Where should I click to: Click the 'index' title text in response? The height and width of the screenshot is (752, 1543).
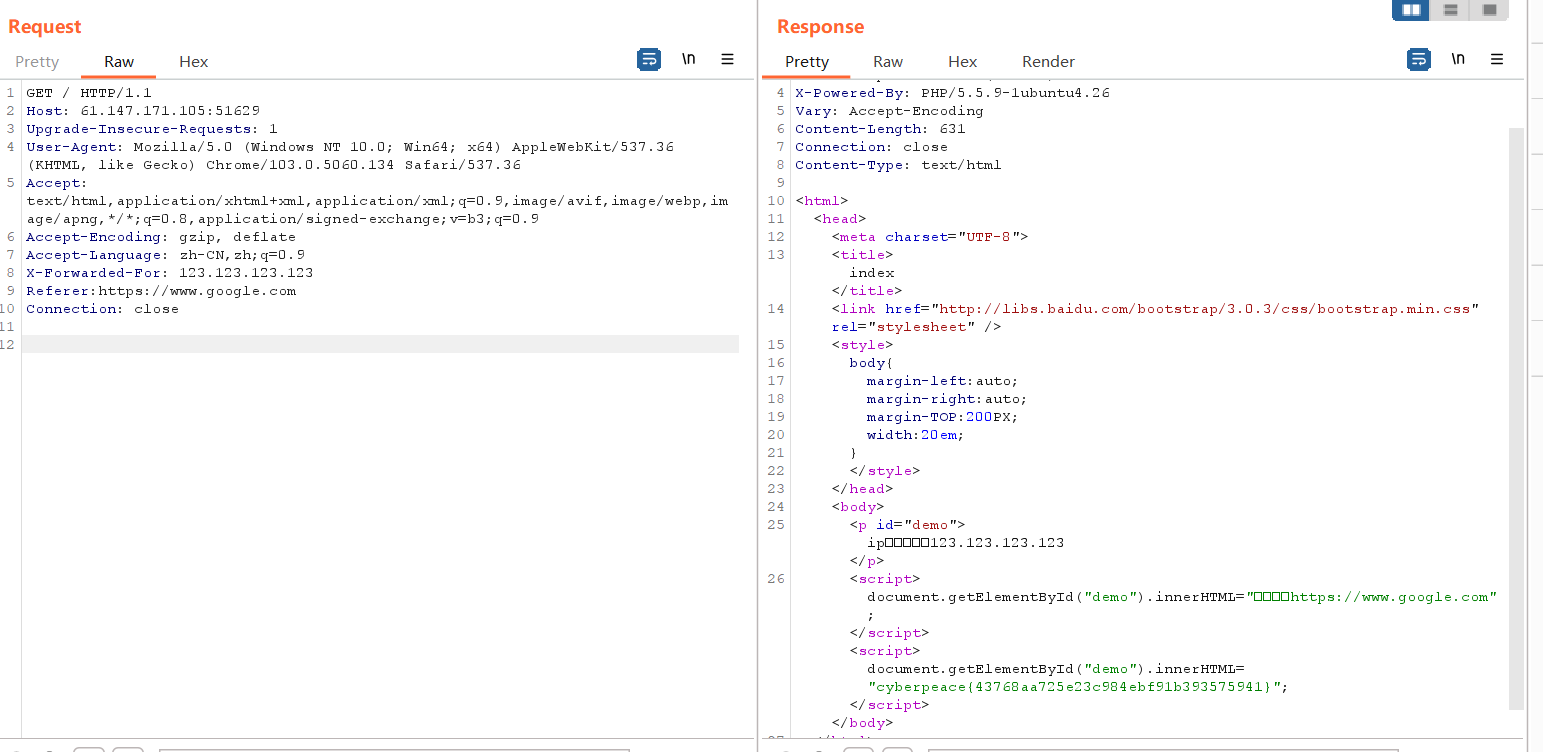(x=872, y=273)
